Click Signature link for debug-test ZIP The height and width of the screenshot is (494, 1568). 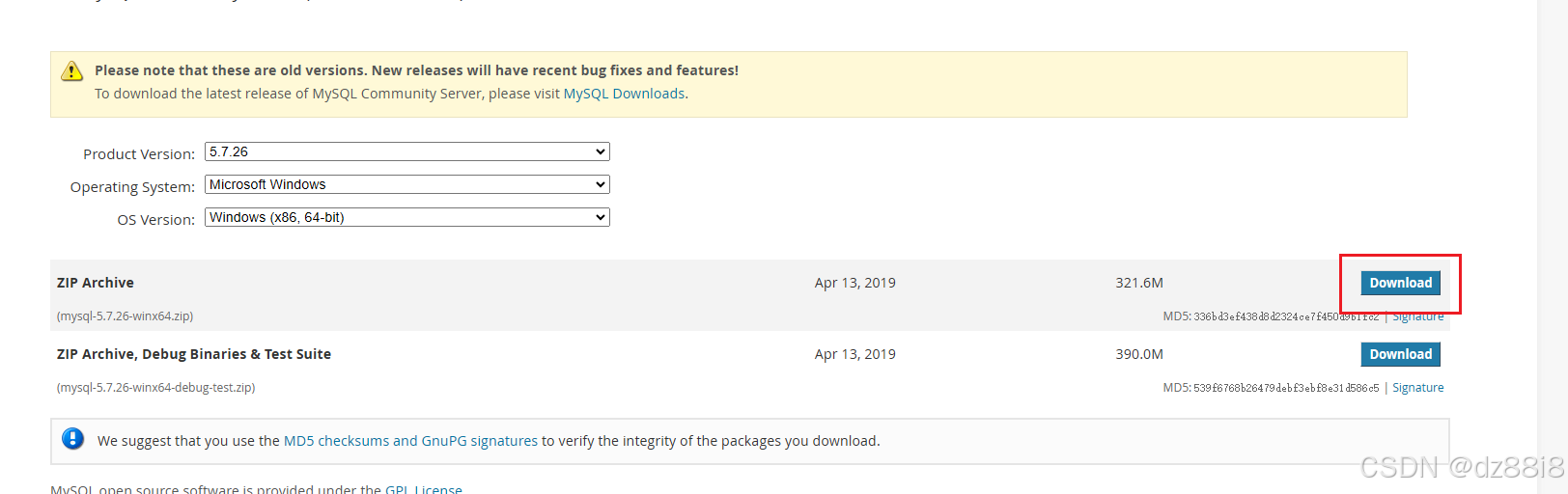pyautogui.click(x=1417, y=388)
